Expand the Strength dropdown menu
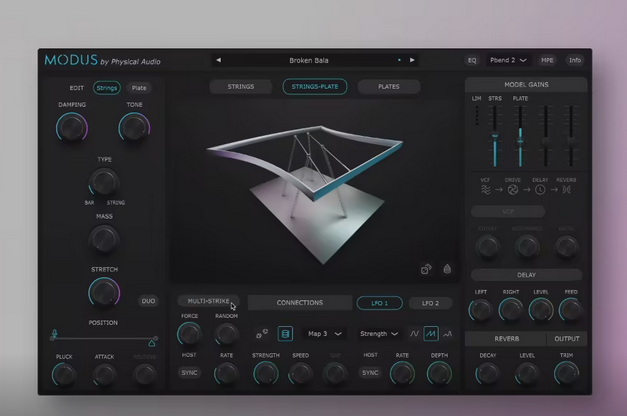The height and width of the screenshot is (416, 627). [379, 334]
